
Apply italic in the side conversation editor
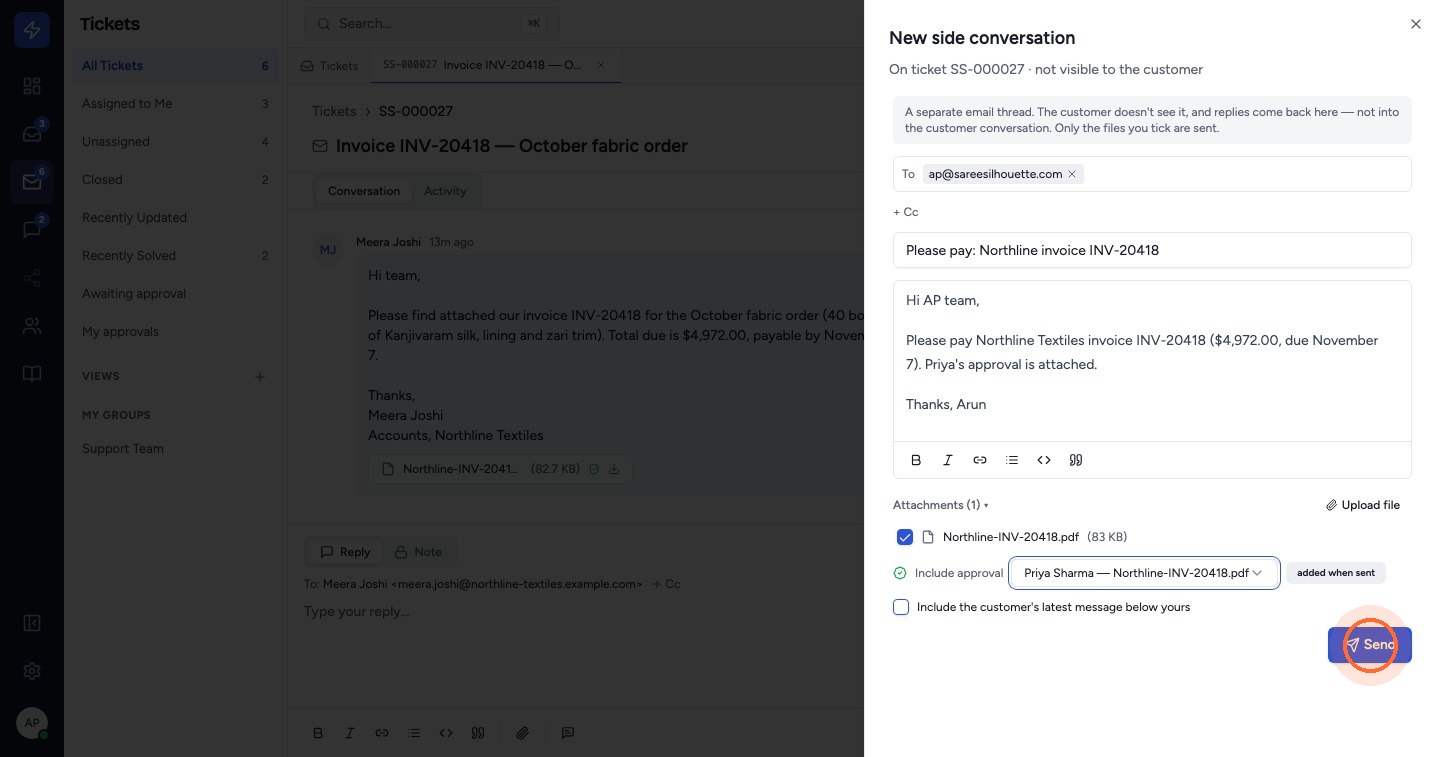click(x=948, y=460)
